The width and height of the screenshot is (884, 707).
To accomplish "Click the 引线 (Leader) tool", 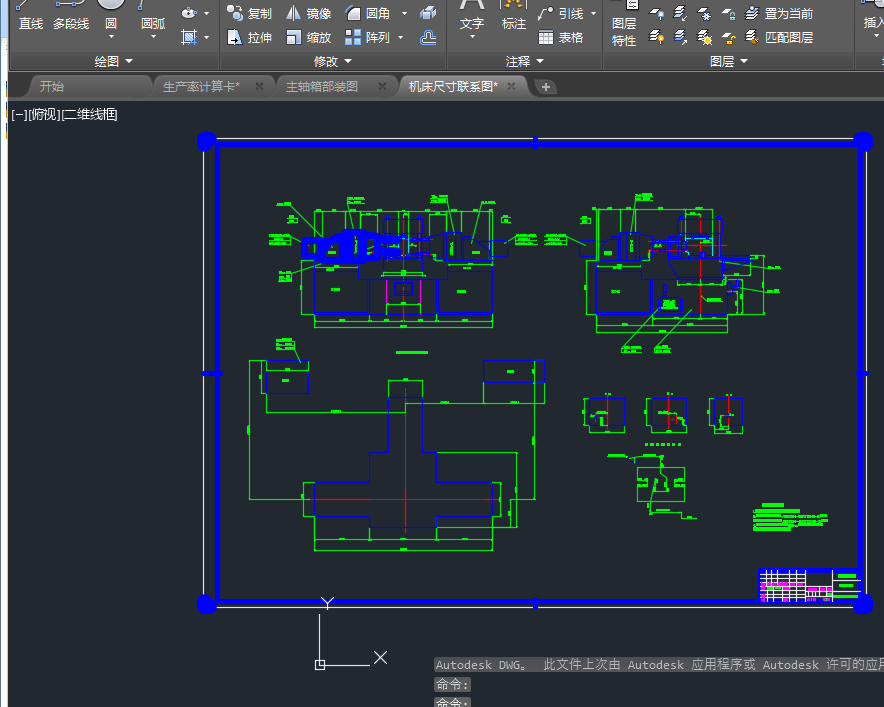I will (x=560, y=13).
